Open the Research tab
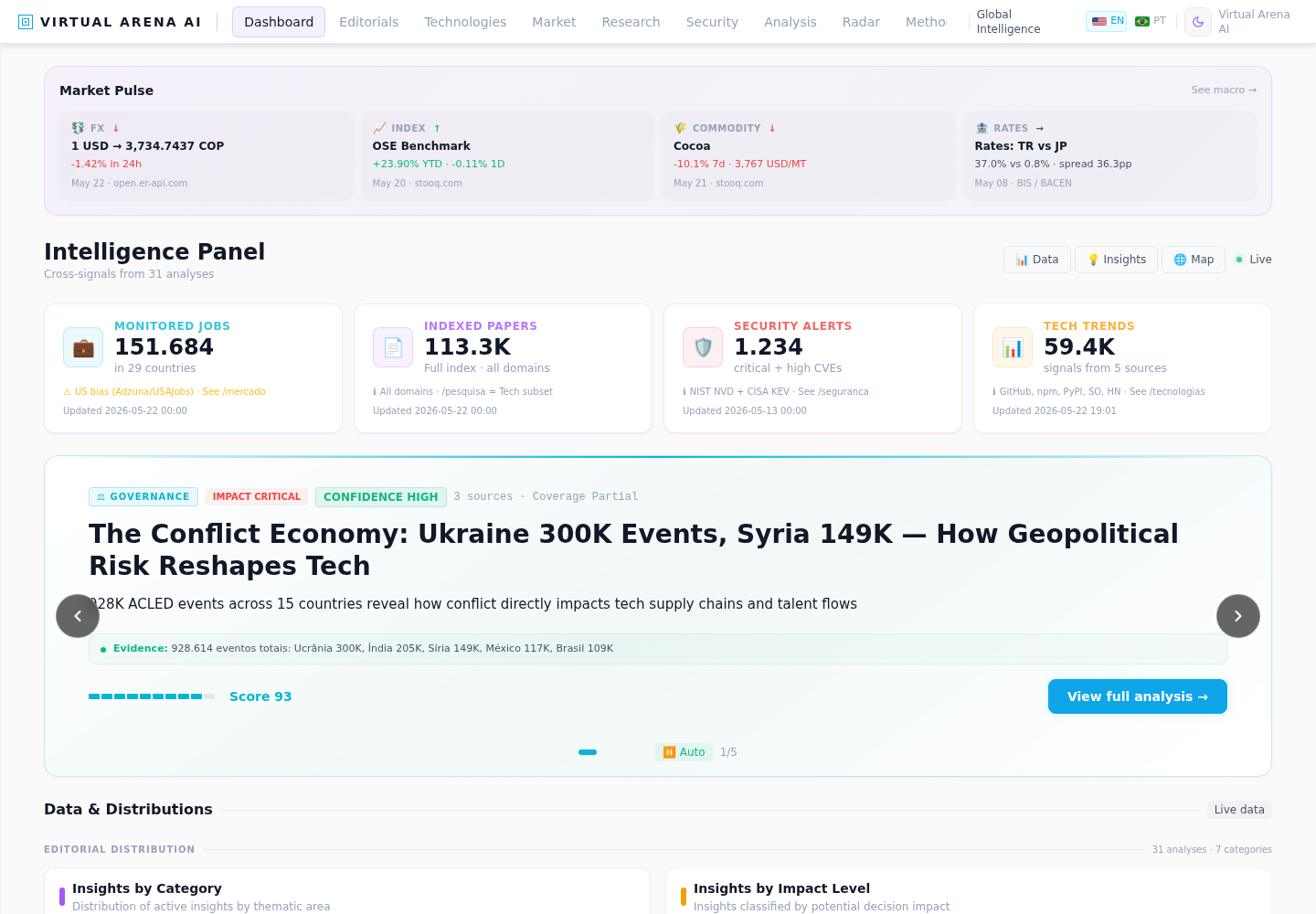Image resolution: width=1316 pixels, height=914 pixels. [631, 22]
